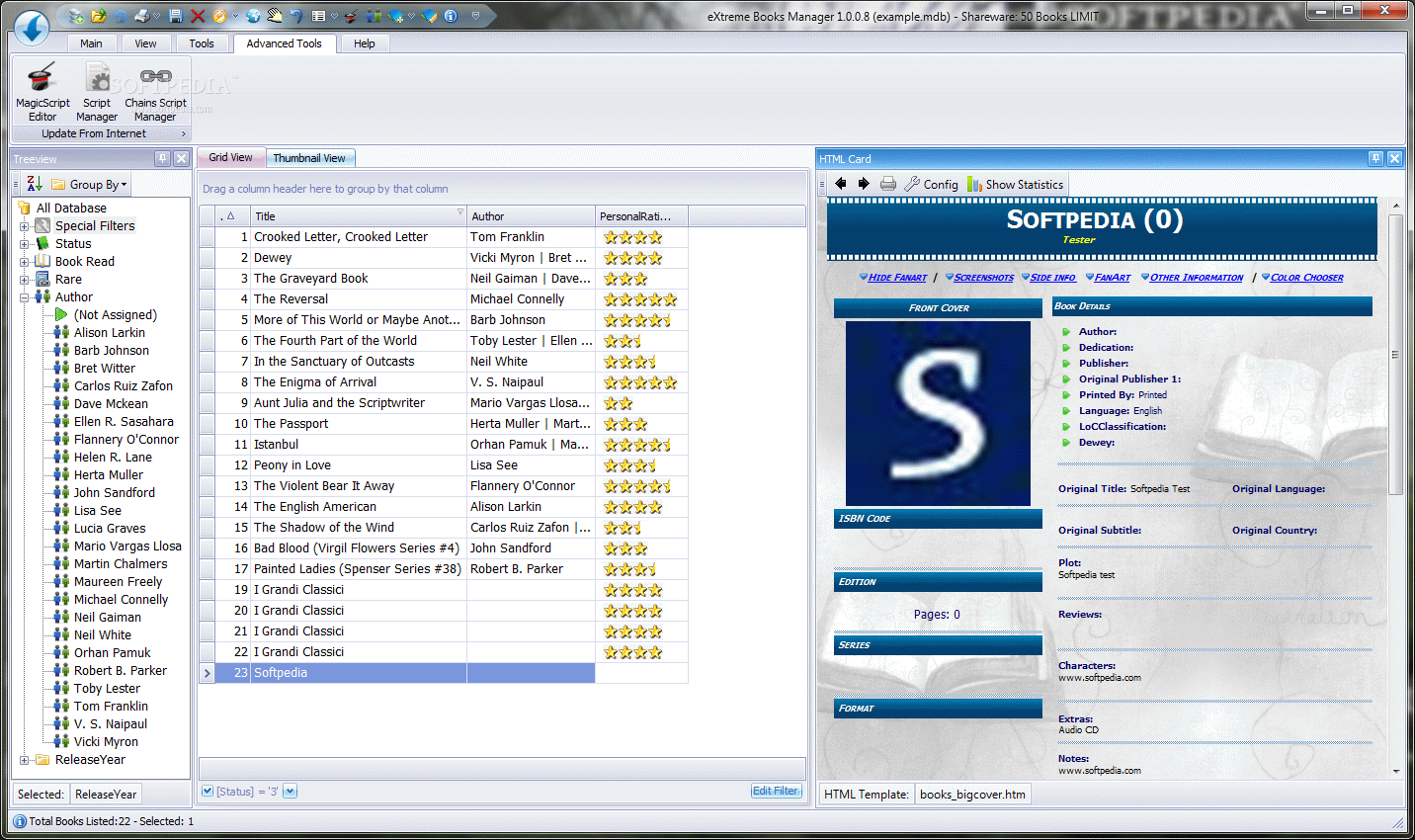Image resolution: width=1415 pixels, height=840 pixels.
Task: Click the Title column header
Action: tap(359, 215)
